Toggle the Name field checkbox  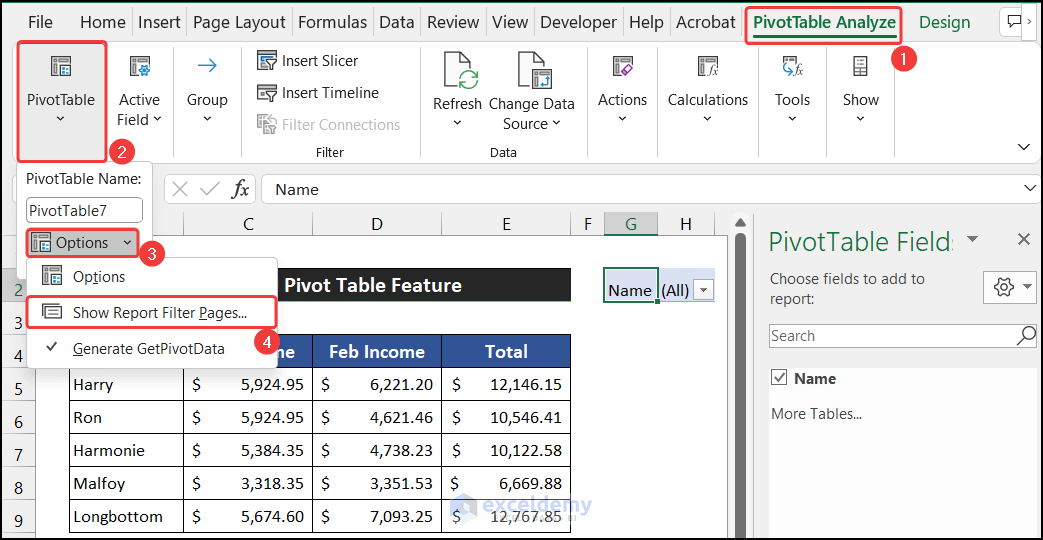[779, 378]
